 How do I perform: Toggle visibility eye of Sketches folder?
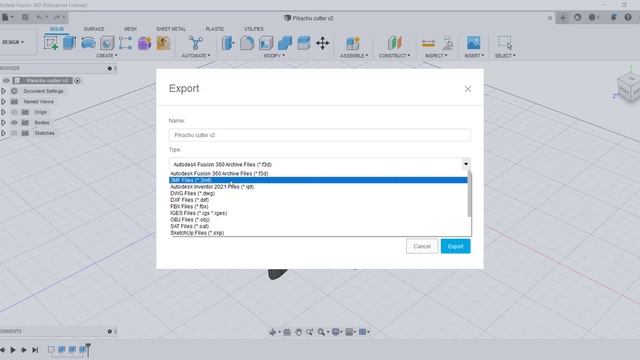[14, 133]
